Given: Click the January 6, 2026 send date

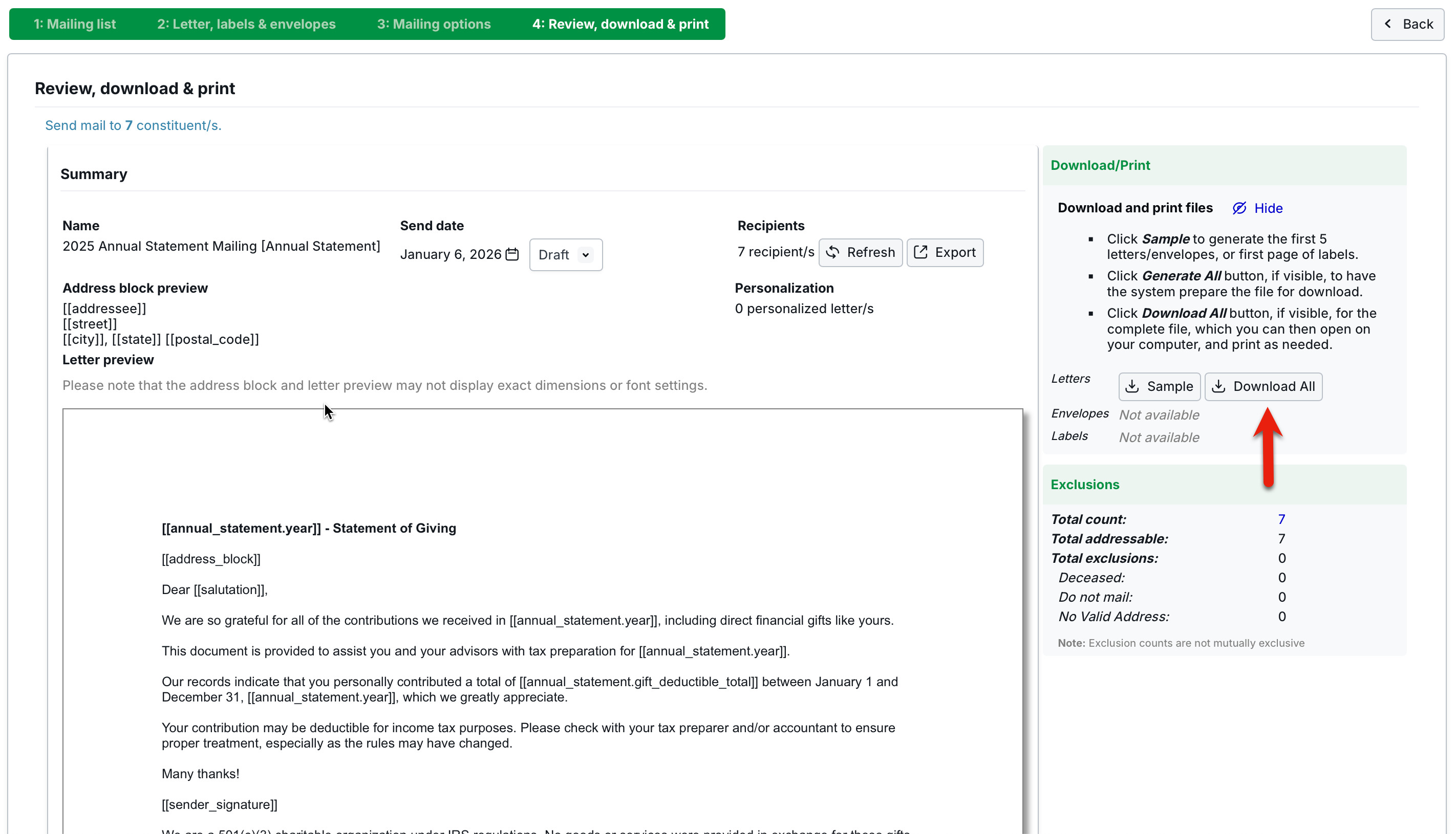Looking at the screenshot, I should (x=451, y=254).
